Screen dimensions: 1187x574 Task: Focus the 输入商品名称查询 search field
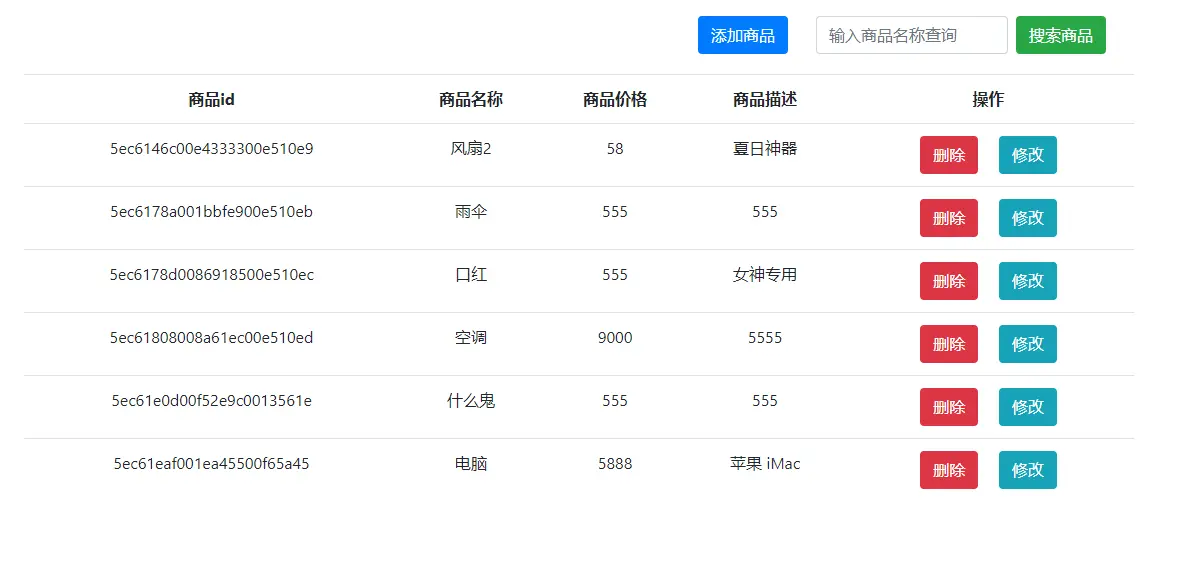(911, 36)
